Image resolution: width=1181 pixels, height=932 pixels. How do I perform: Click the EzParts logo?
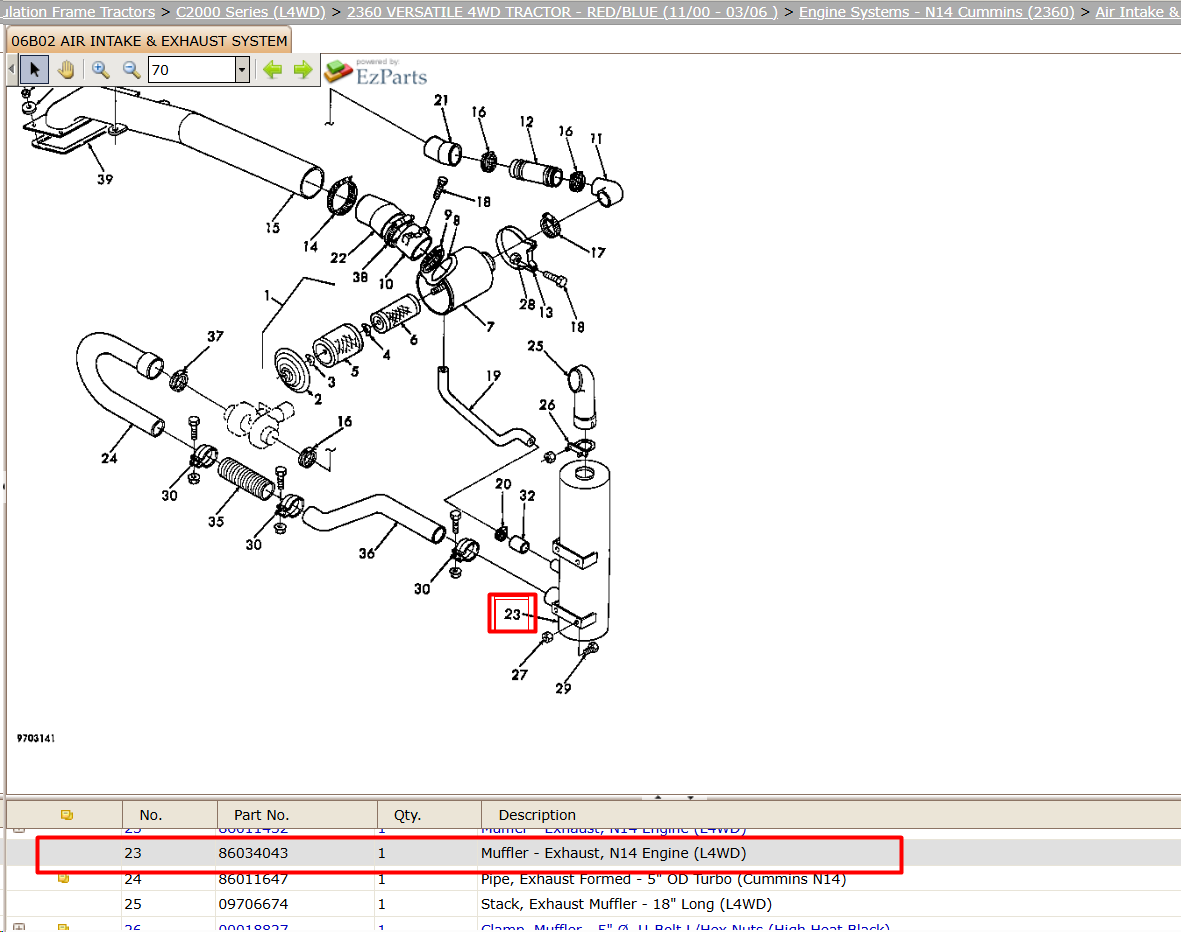point(376,72)
